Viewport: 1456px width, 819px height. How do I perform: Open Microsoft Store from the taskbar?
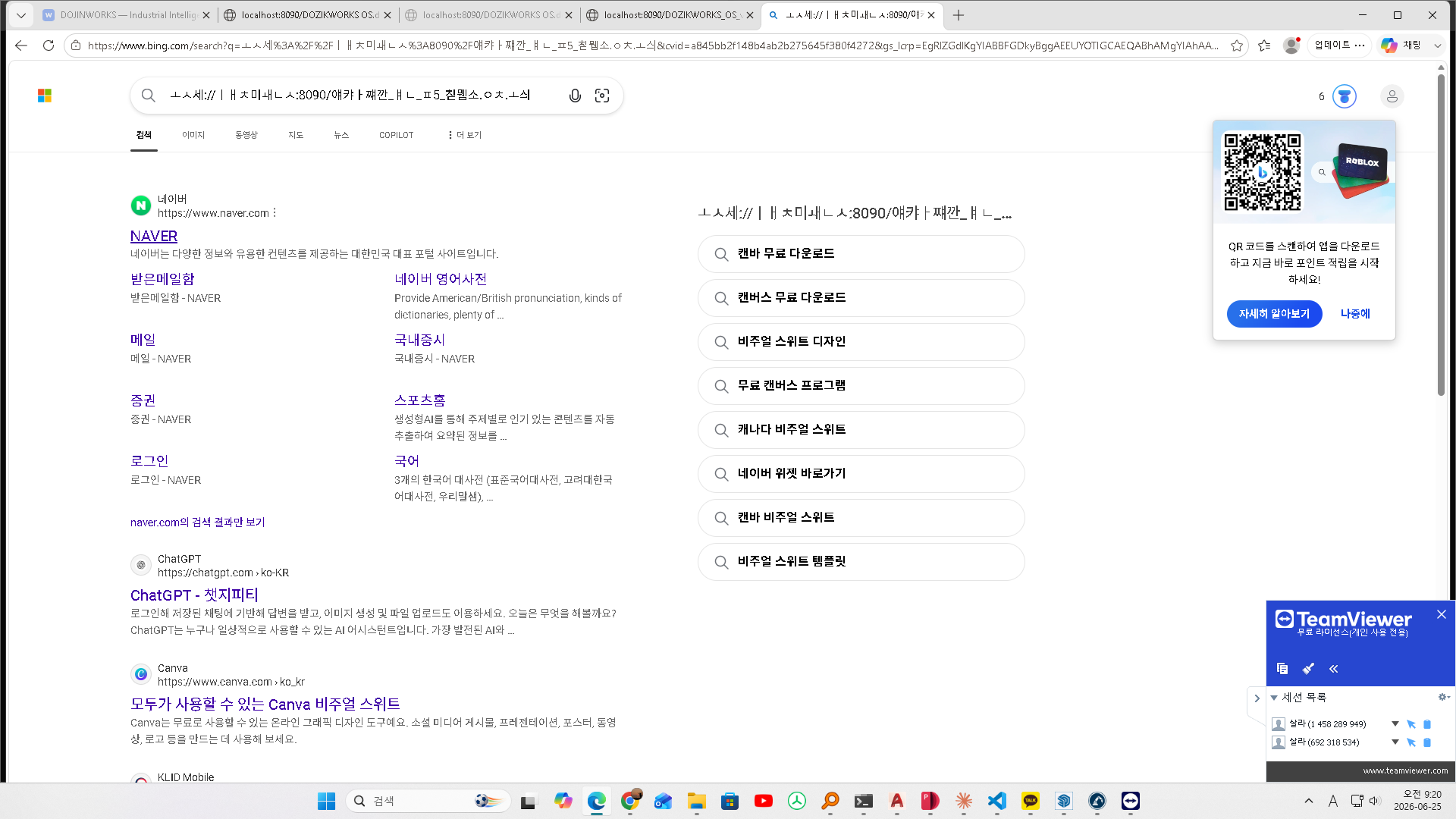tap(730, 801)
